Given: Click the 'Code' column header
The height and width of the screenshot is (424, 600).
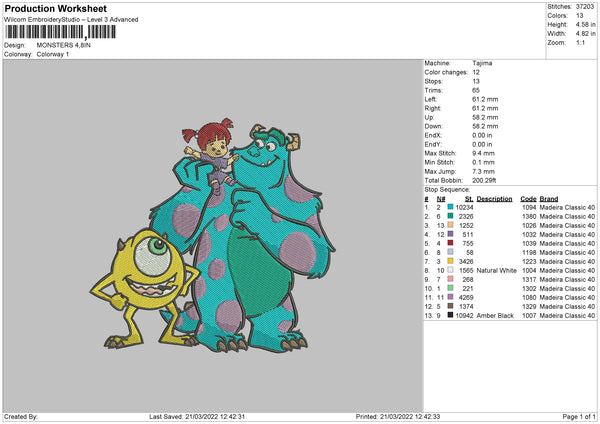Looking at the screenshot, I should click(528, 199).
